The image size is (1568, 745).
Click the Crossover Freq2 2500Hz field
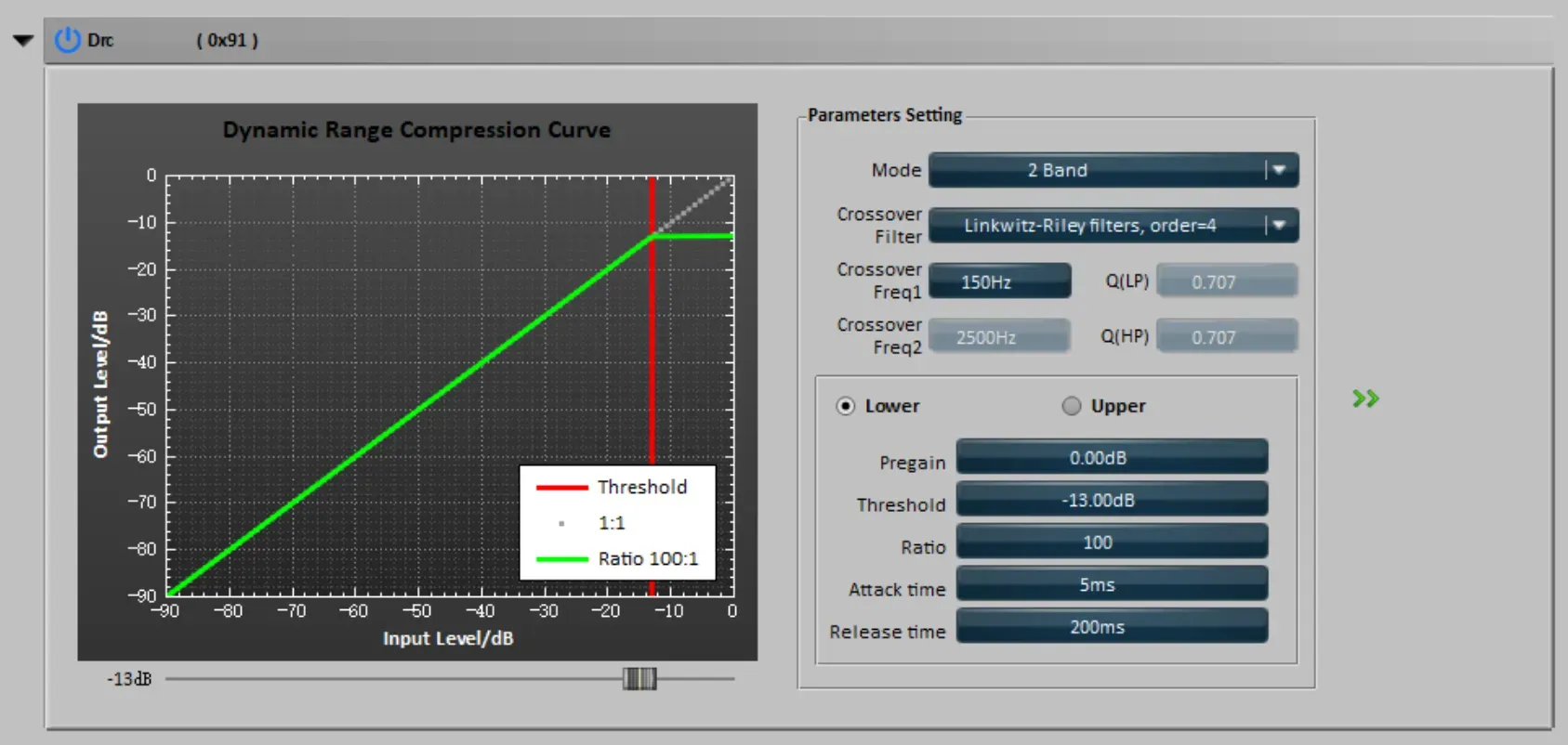[1000, 336]
